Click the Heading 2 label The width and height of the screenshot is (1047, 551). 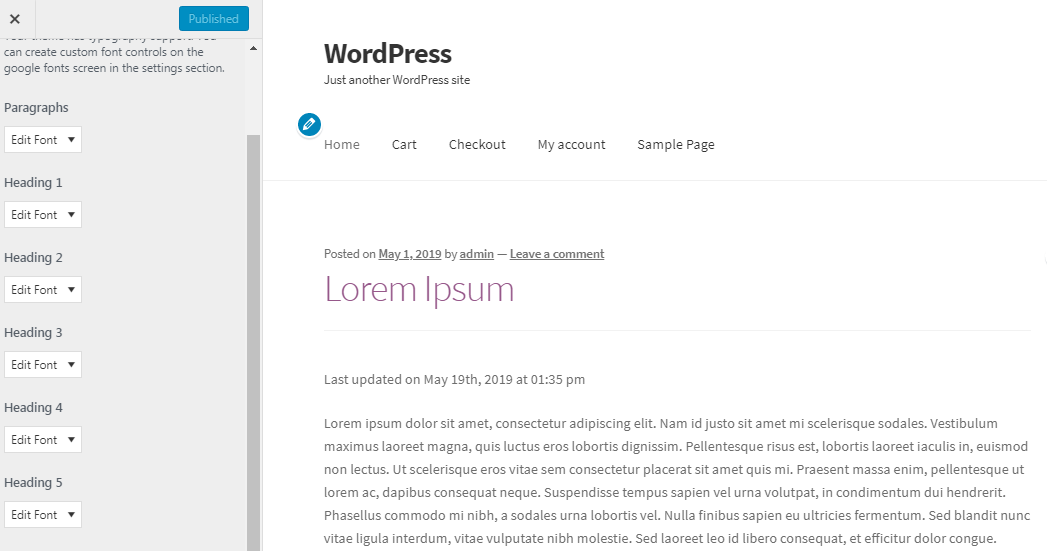point(33,257)
